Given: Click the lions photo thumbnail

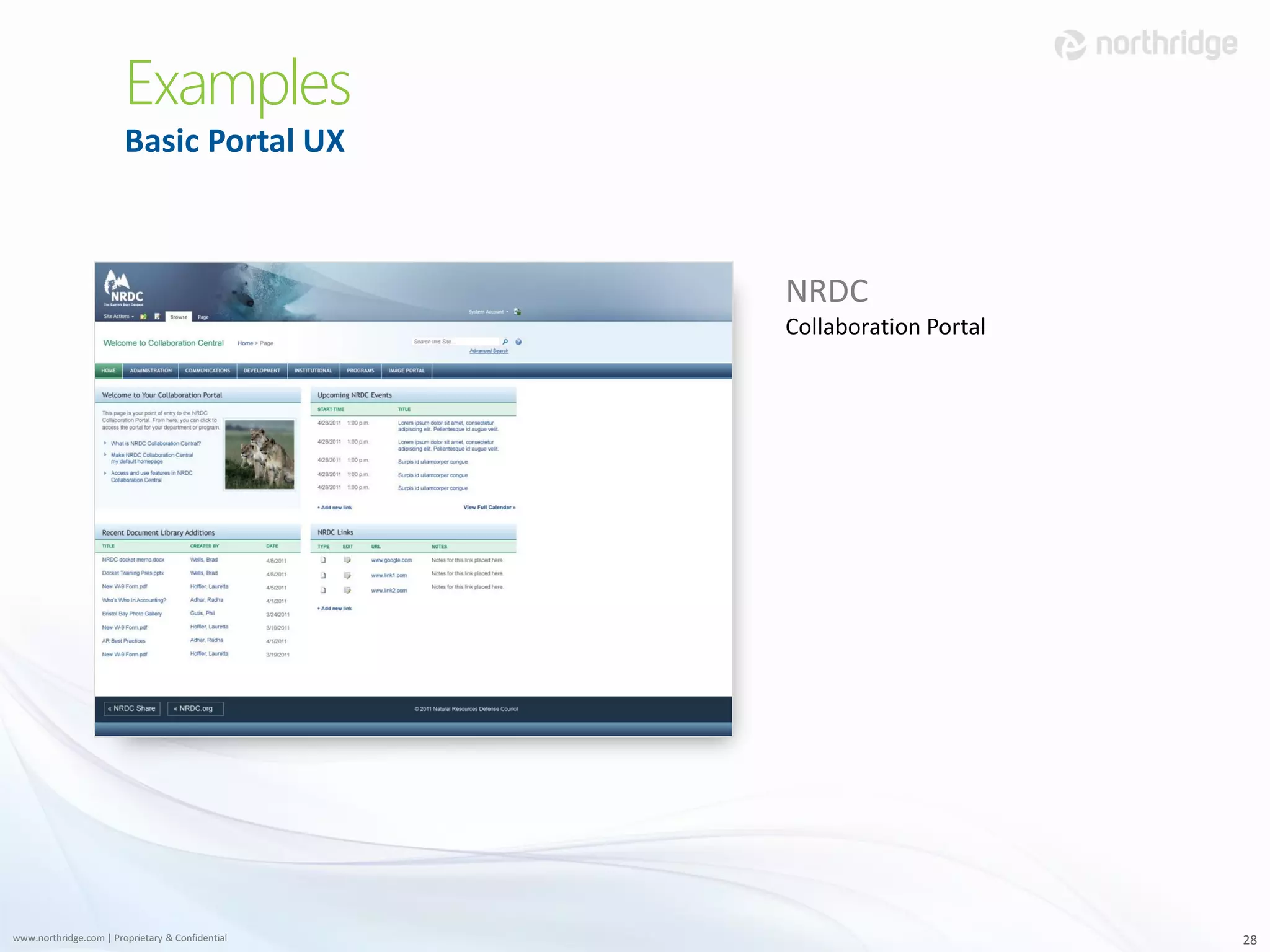Looking at the screenshot, I should pos(259,455).
